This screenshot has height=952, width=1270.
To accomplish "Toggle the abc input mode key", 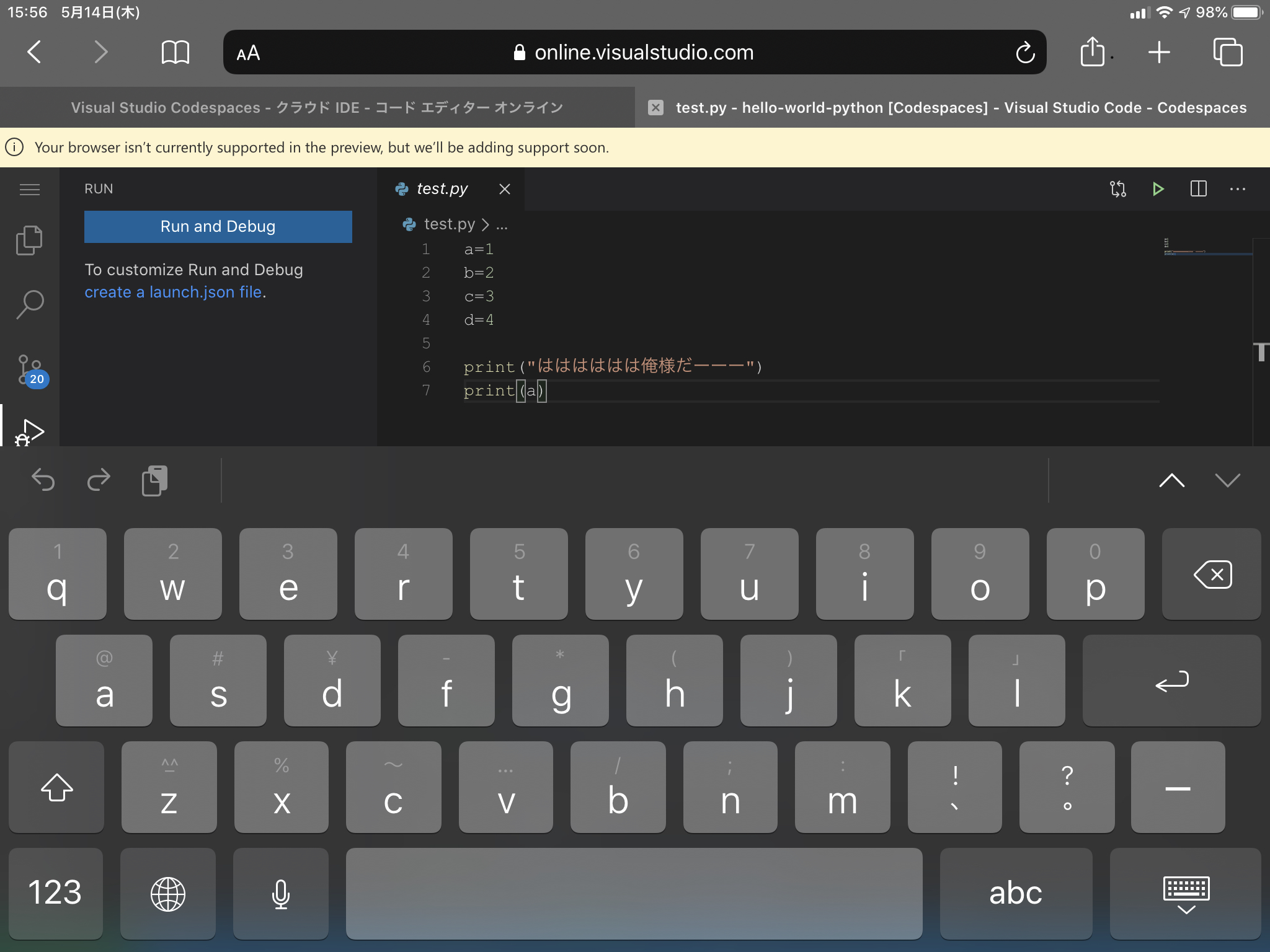I will [1016, 894].
